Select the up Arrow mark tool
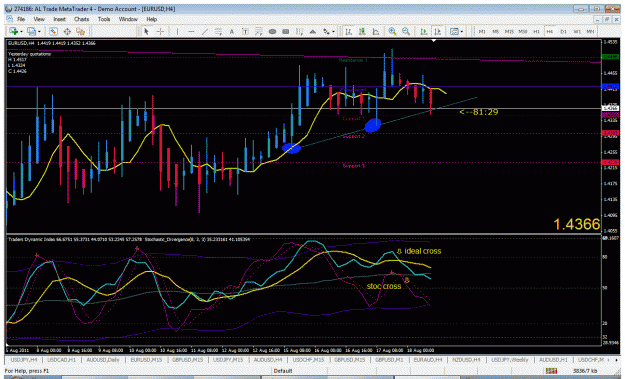Screen dimensions: 625x379 [x=313, y=31]
